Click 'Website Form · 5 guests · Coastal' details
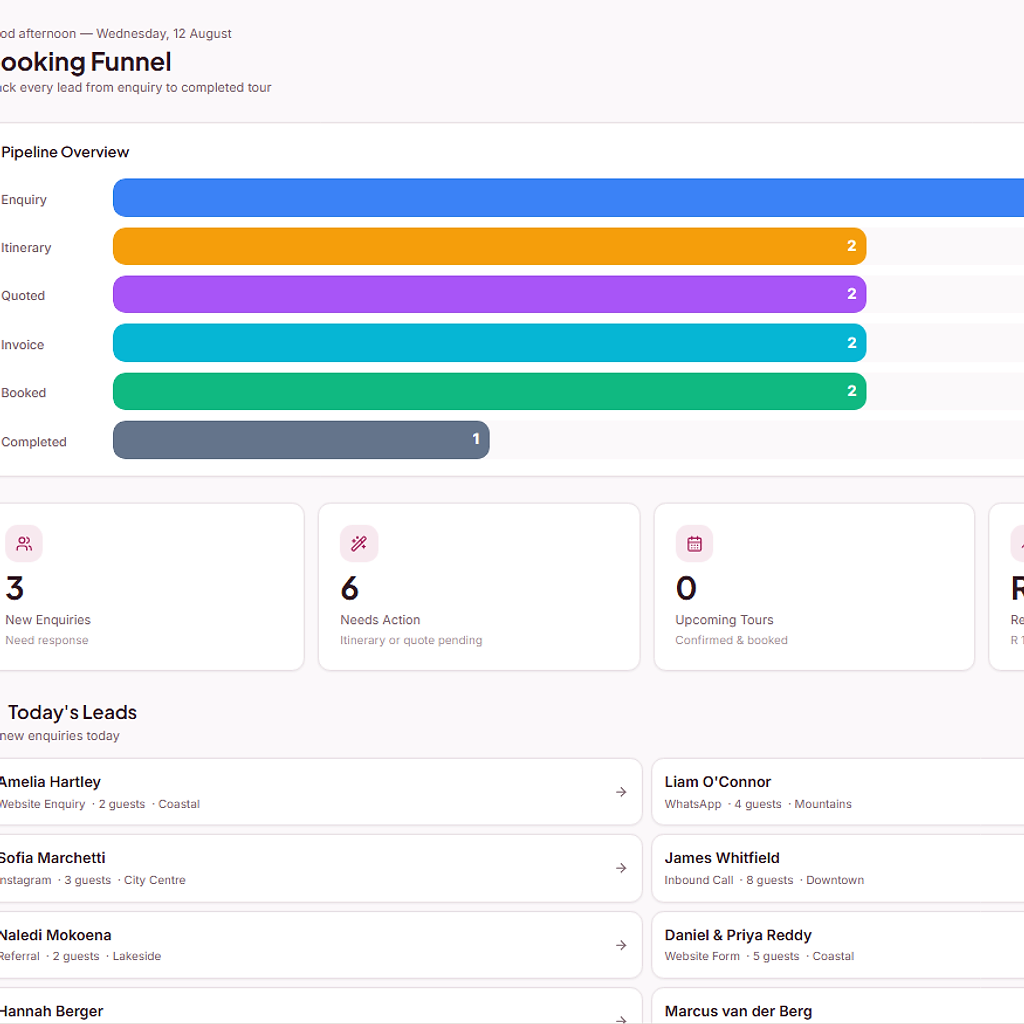 coord(760,956)
